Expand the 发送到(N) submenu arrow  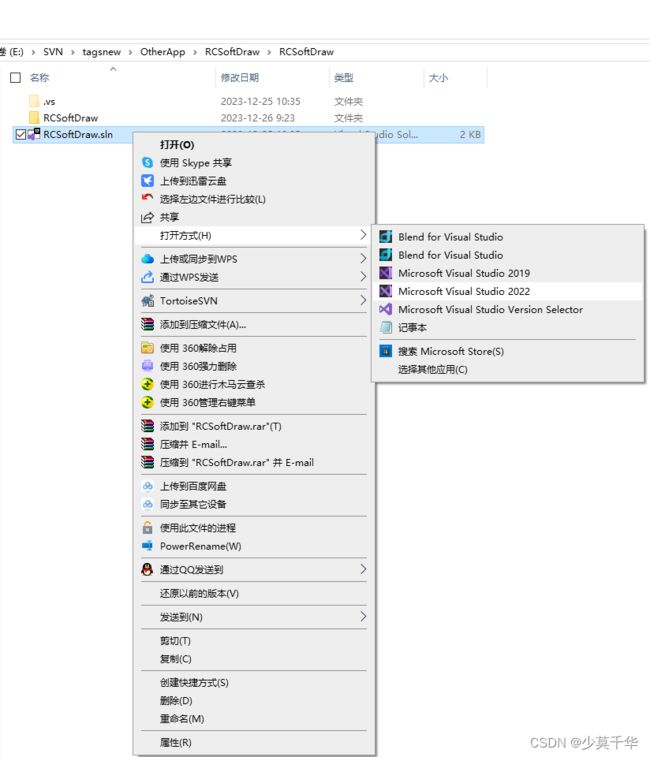[363, 617]
